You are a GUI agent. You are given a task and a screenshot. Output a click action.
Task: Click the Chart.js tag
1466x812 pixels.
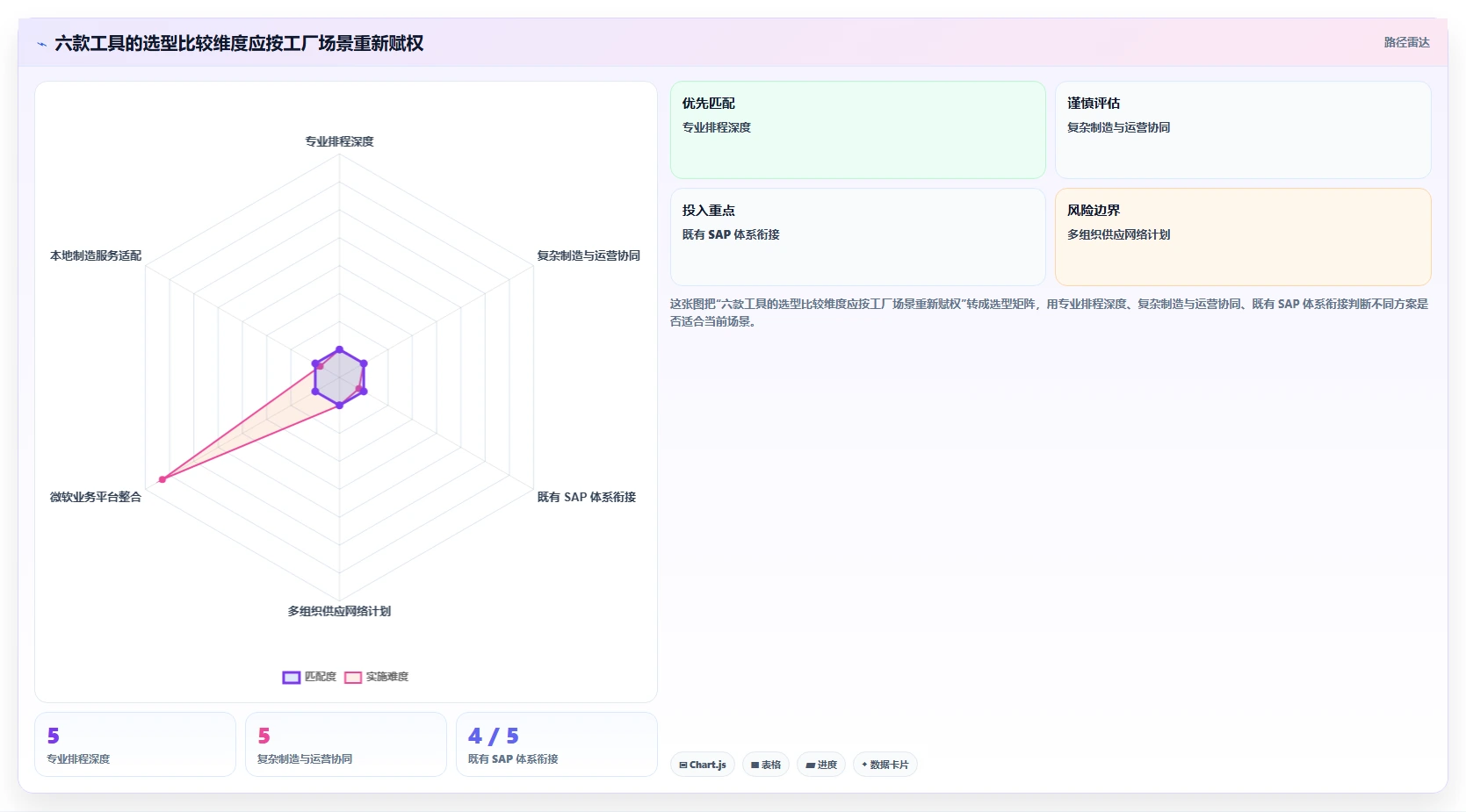[x=703, y=765]
